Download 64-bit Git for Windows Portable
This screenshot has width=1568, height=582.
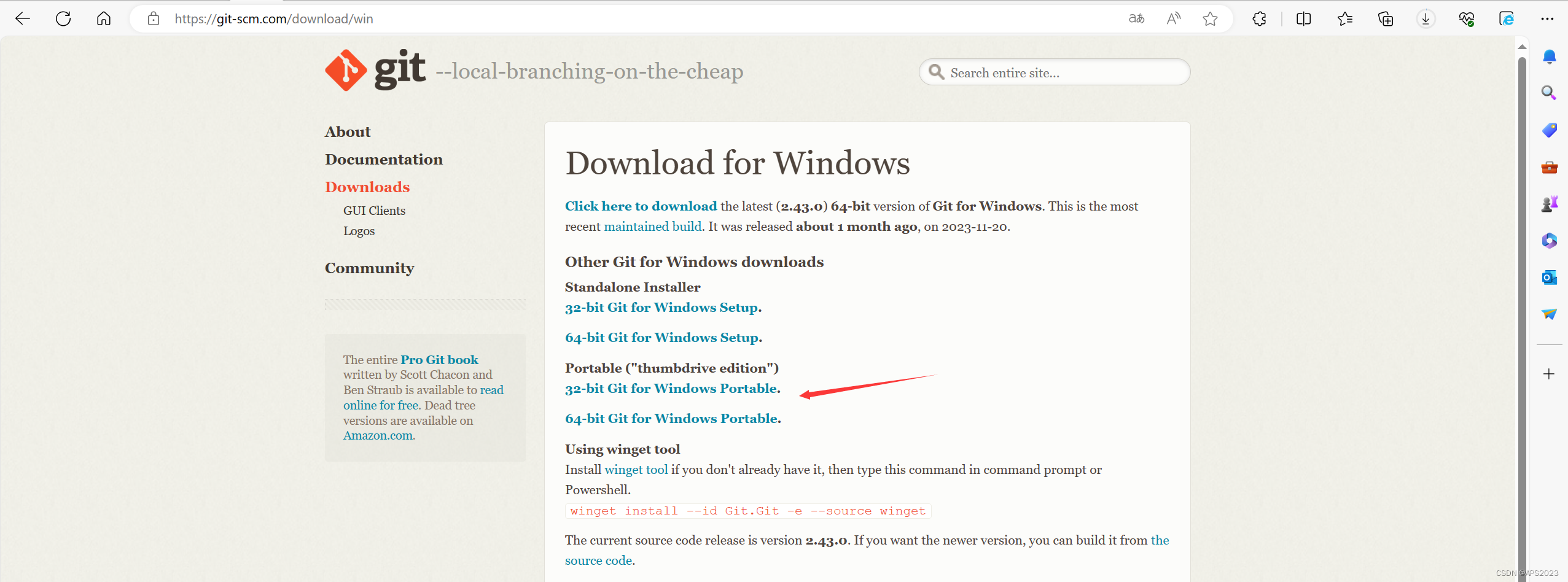click(x=671, y=418)
